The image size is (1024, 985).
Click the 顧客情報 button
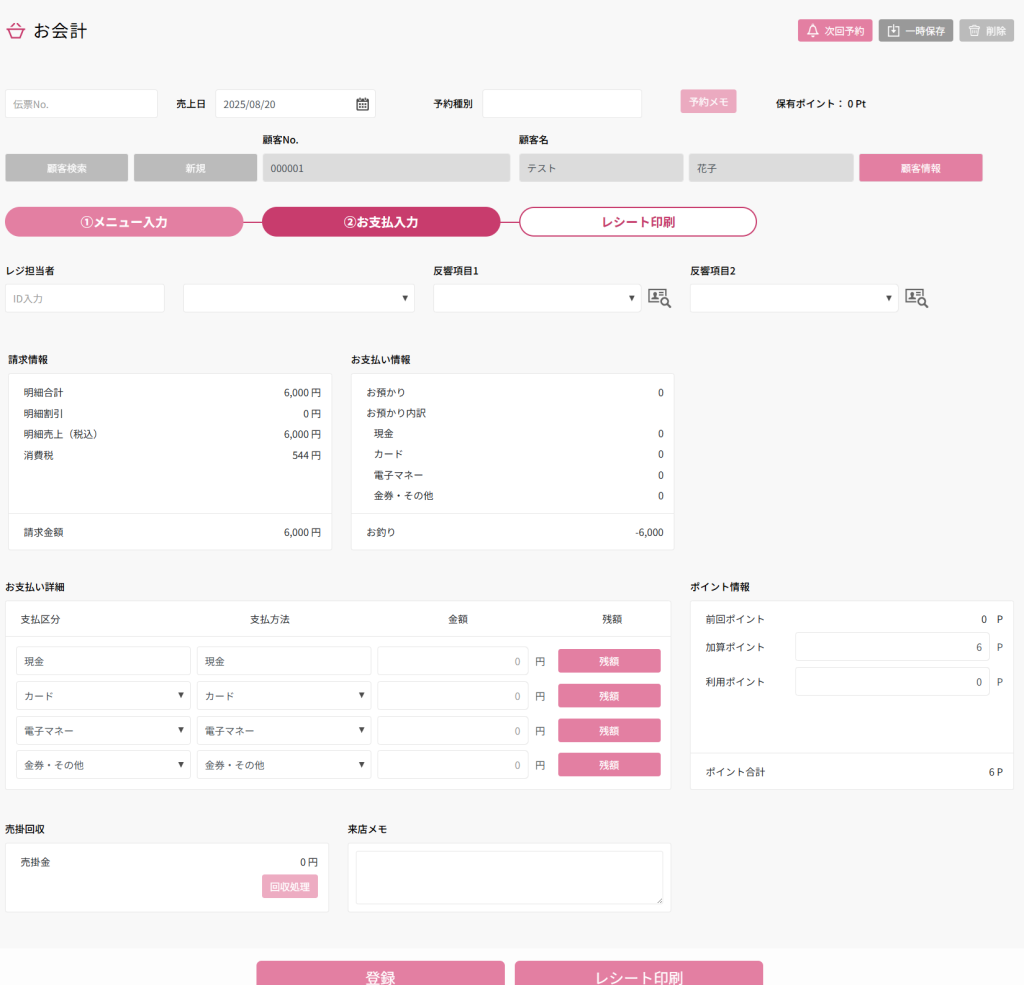point(920,168)
